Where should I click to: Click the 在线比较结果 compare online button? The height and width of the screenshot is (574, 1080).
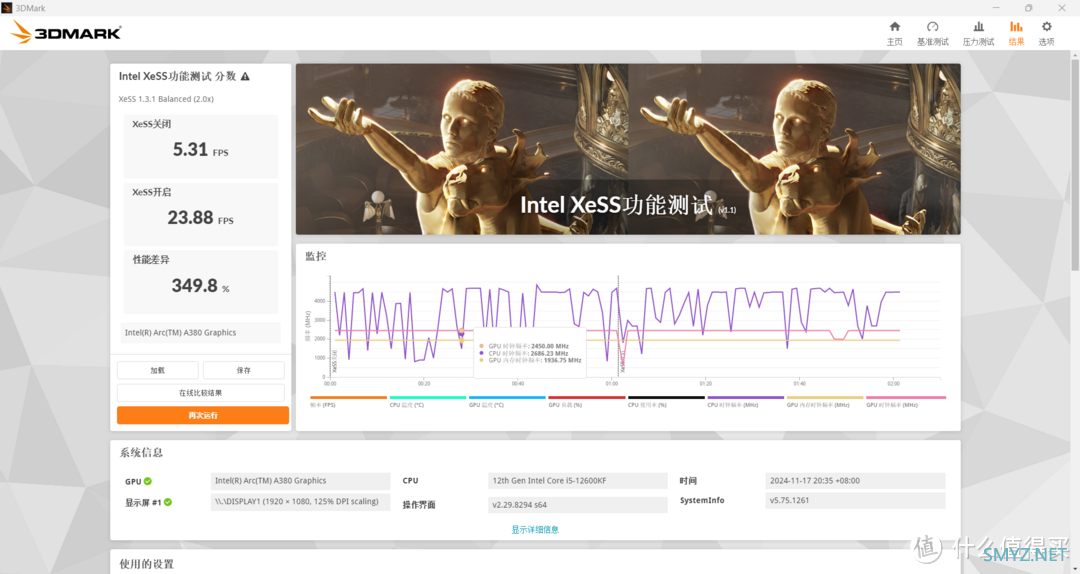pyautogui.click(x=200, y=393)
